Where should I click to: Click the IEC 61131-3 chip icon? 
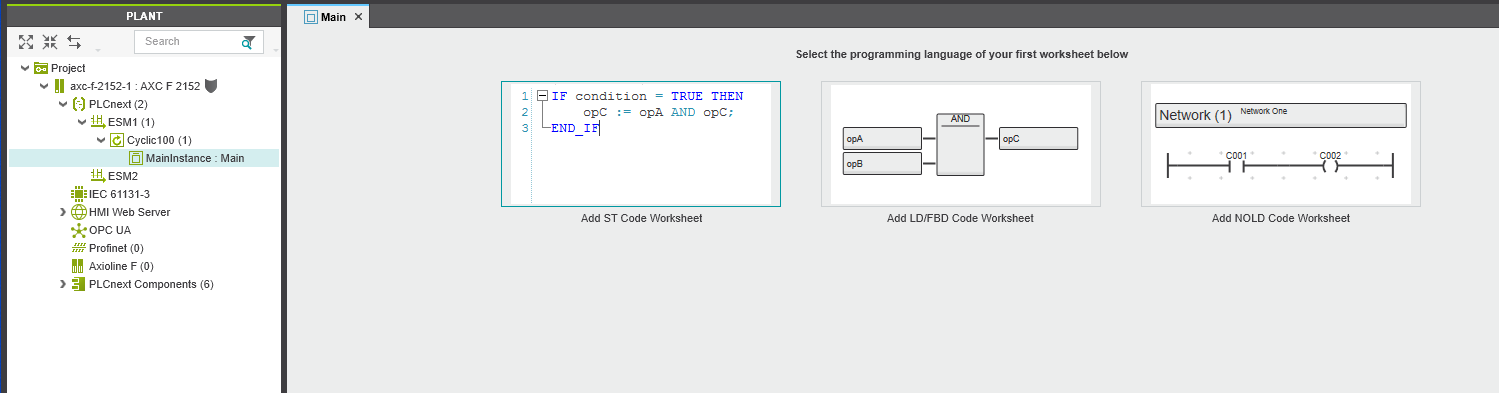point(78,194)
